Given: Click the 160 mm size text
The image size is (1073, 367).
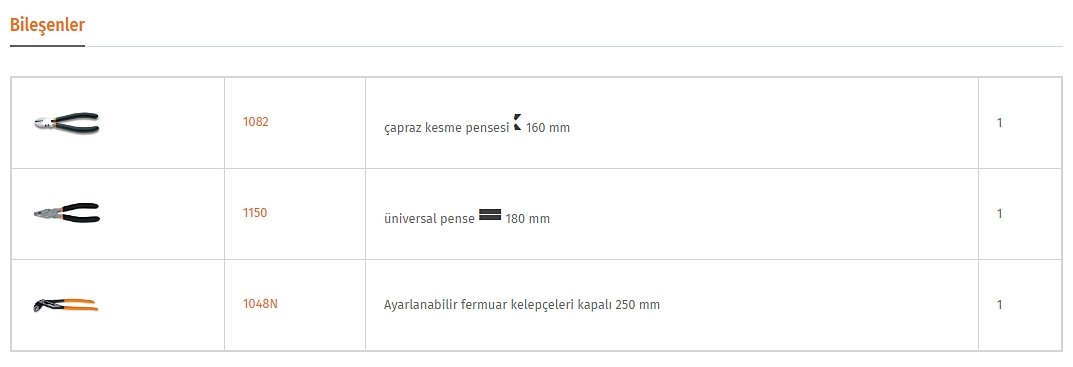Looking at the screenshot, I should pyautogui.click(x=548, y=128).
